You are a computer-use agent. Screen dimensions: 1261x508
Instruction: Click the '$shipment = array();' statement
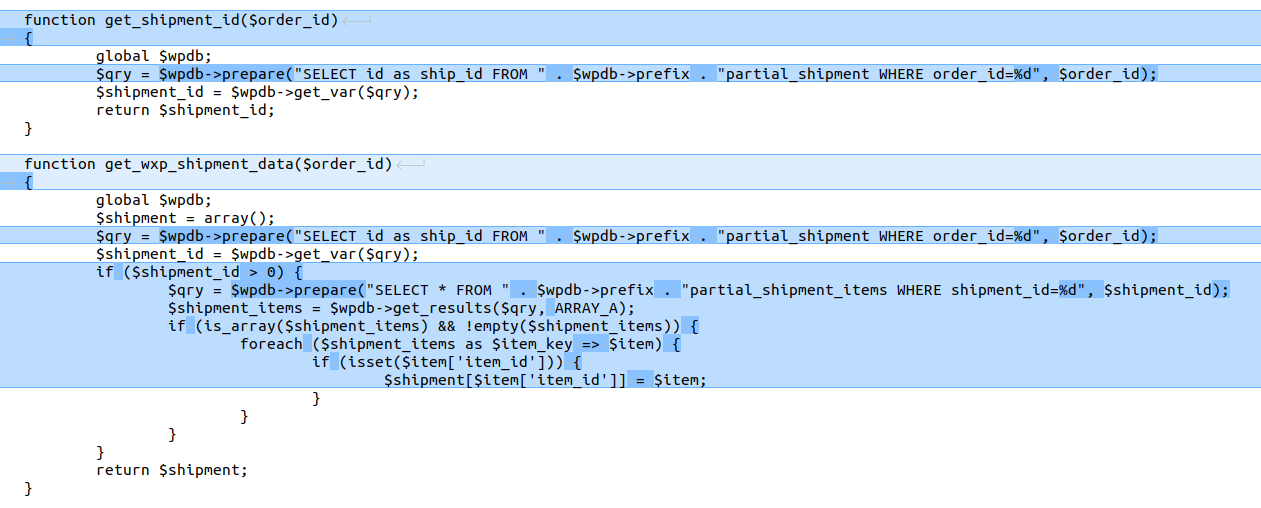(x=185, y=218)
